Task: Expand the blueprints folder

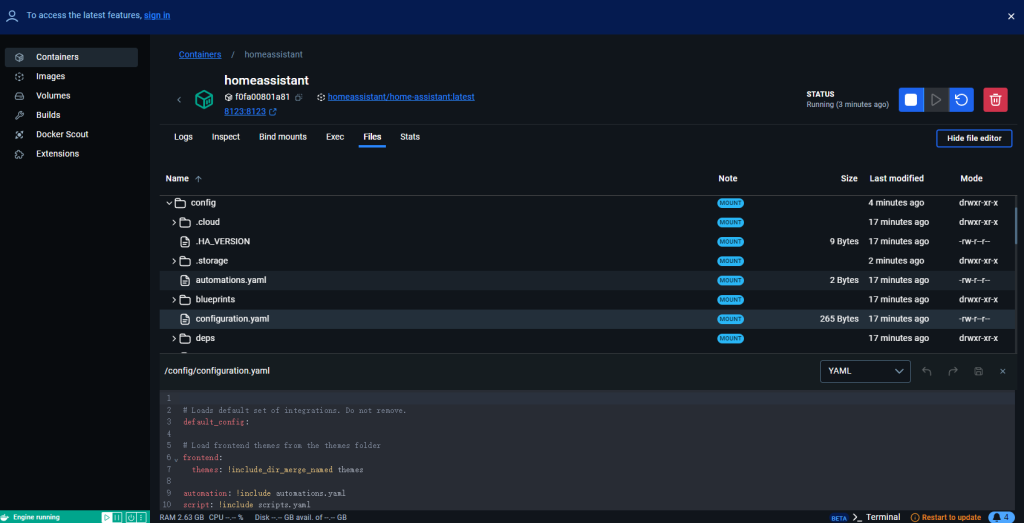Action: click(x=174, y=300)
